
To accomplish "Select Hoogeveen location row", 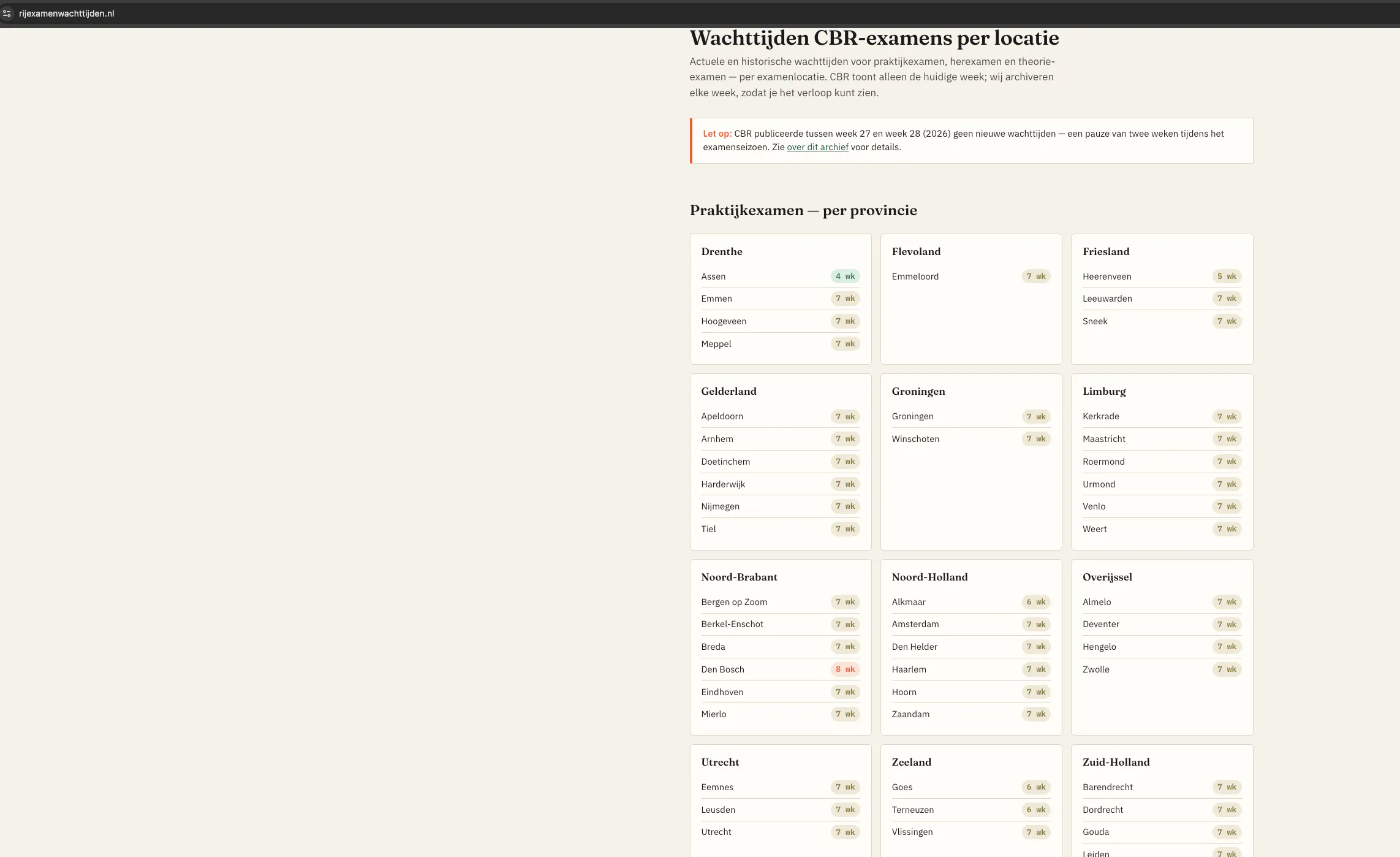I will pyautogui.click(x=780, y=321).
